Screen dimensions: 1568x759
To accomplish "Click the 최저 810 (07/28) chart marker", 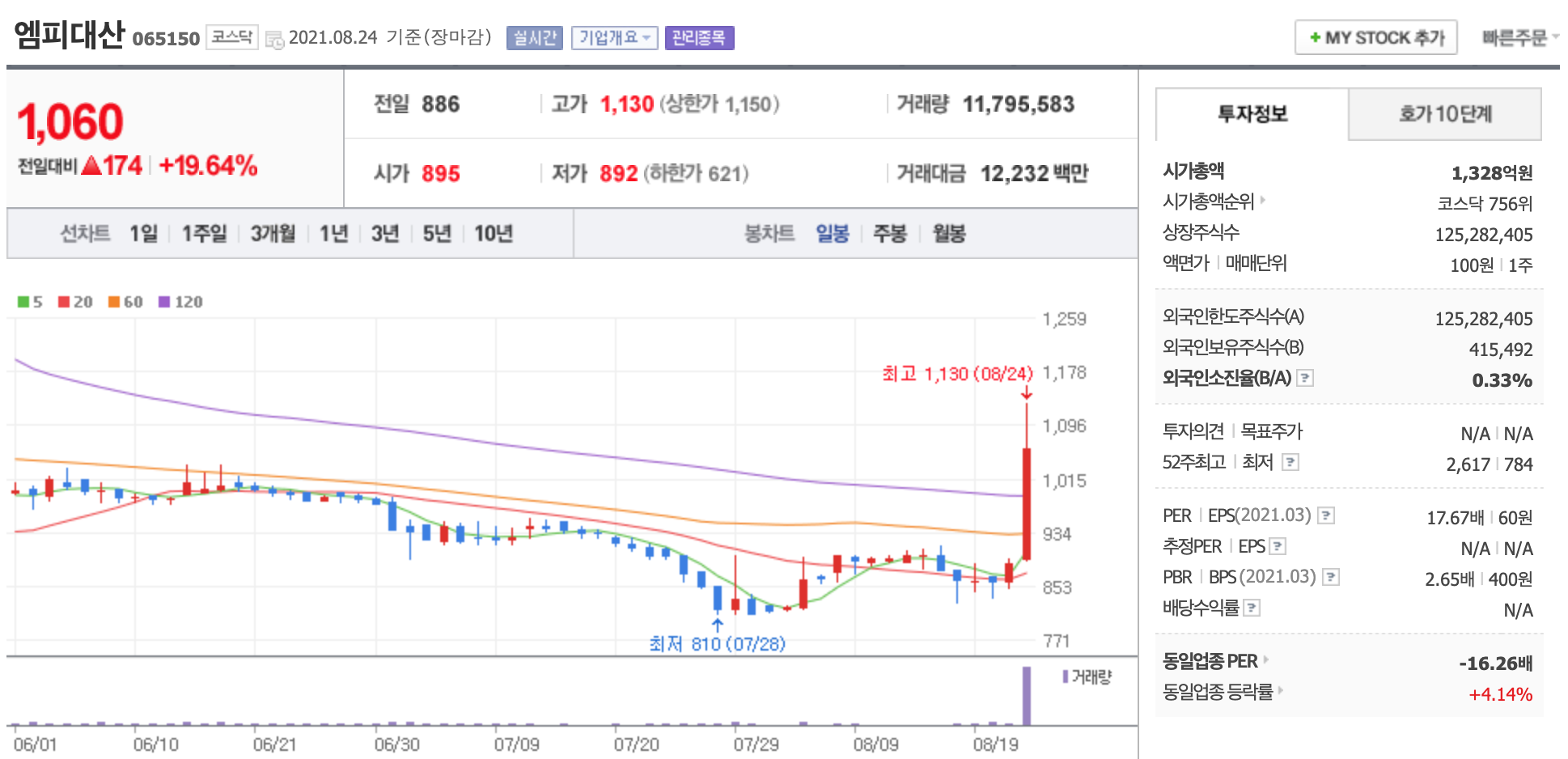I will (x=718, y=644).
